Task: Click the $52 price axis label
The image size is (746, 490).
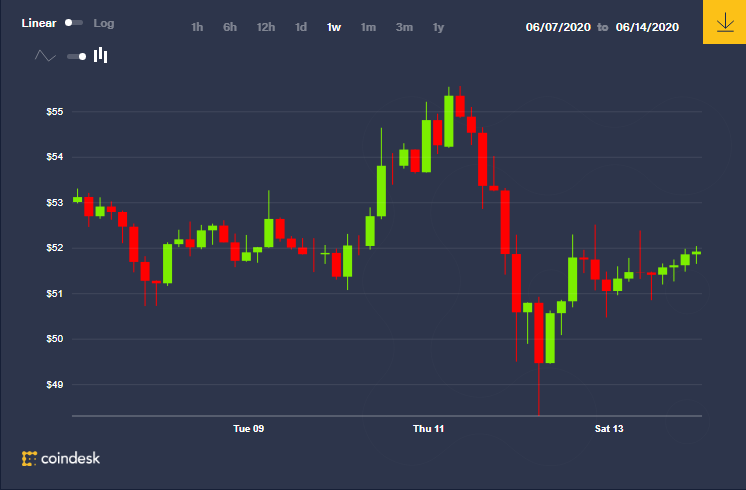Action: (x=55, y=248)
